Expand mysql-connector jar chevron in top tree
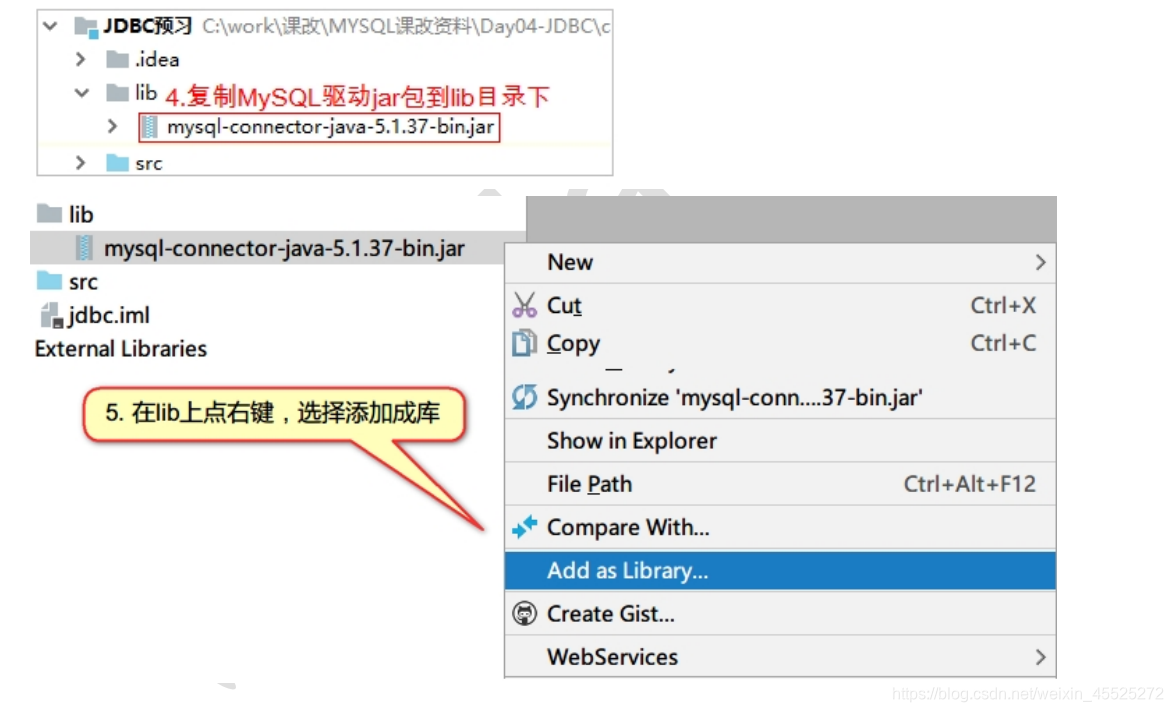 pos(112,126)
